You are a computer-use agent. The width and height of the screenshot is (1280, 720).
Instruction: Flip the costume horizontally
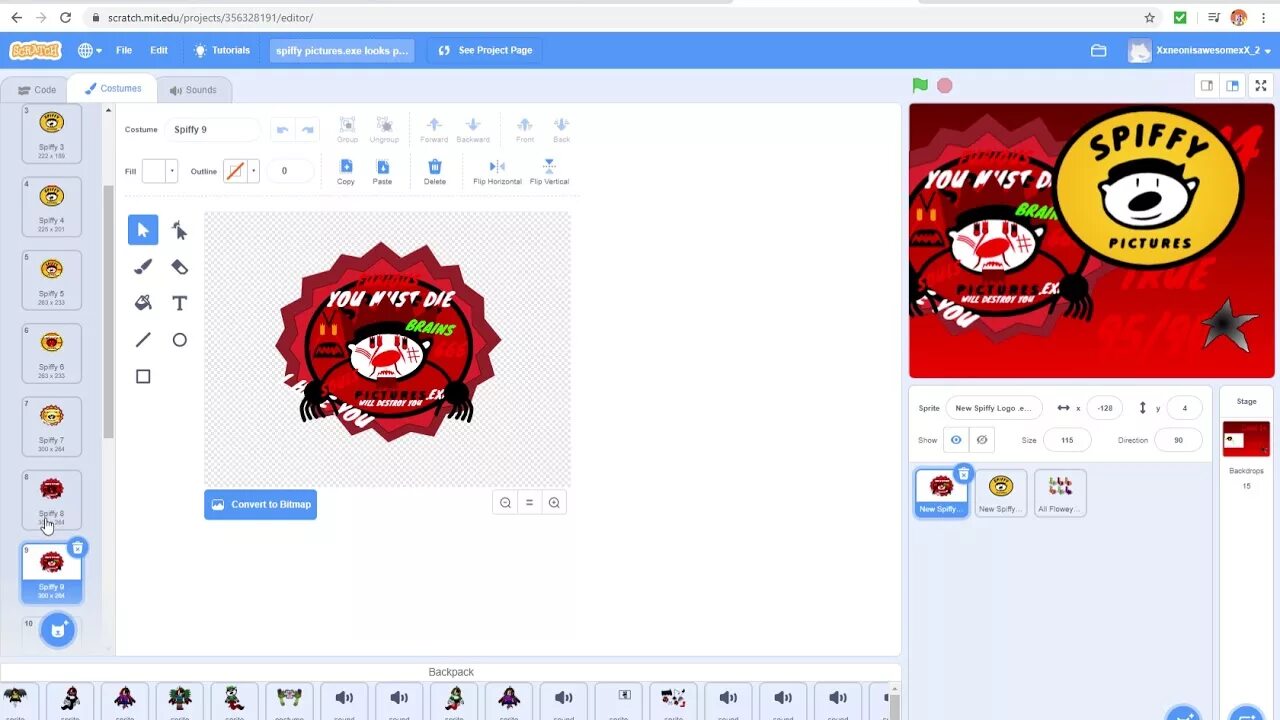[496, 172]
